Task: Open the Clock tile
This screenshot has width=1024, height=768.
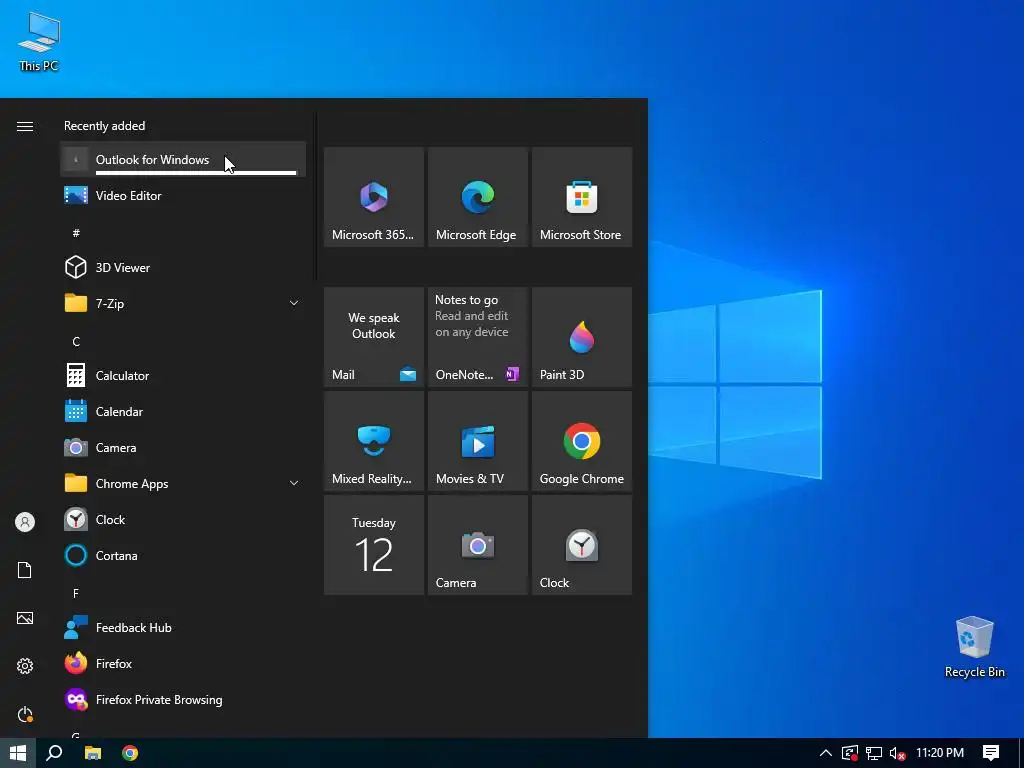Action: coord(582,545)
